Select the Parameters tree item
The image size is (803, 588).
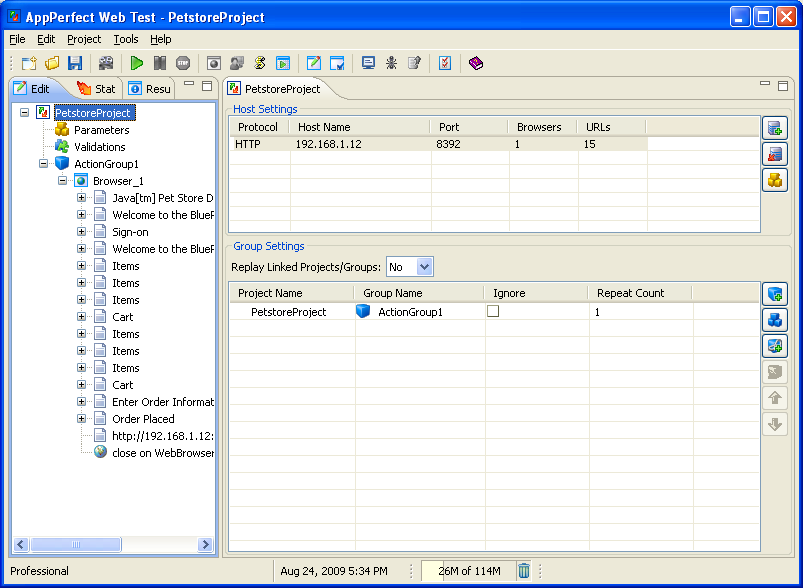tap(101, 130)
